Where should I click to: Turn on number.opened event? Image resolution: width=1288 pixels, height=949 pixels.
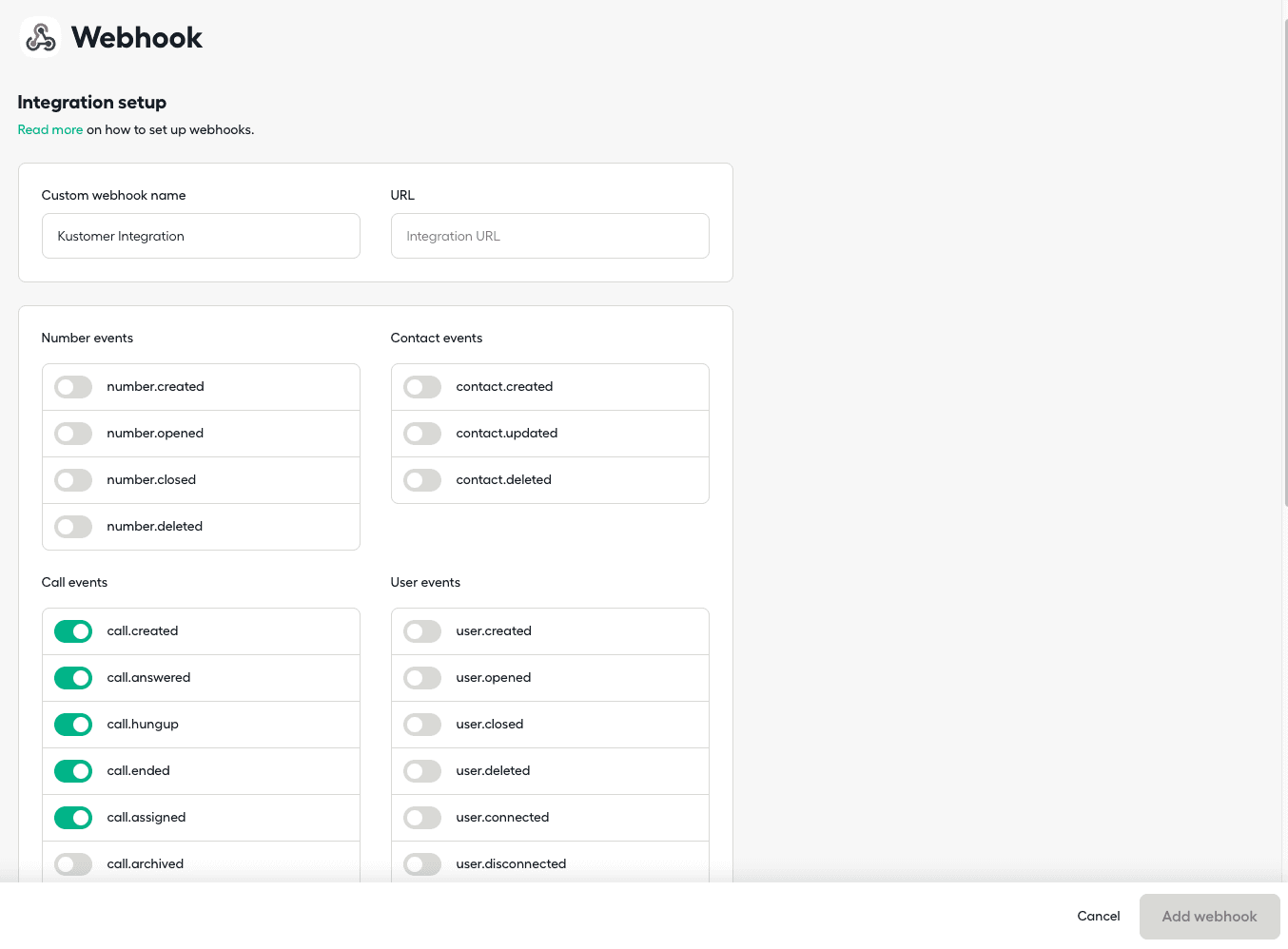click(73, 434)
